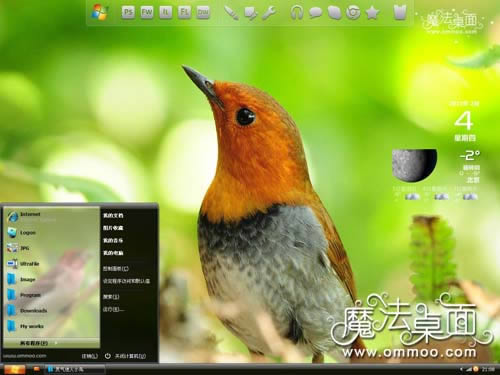Screen dimensions: 500x375
Task: Click the wrench tools icon in dock
Action: pyautogui.click(x=269, y=13)
